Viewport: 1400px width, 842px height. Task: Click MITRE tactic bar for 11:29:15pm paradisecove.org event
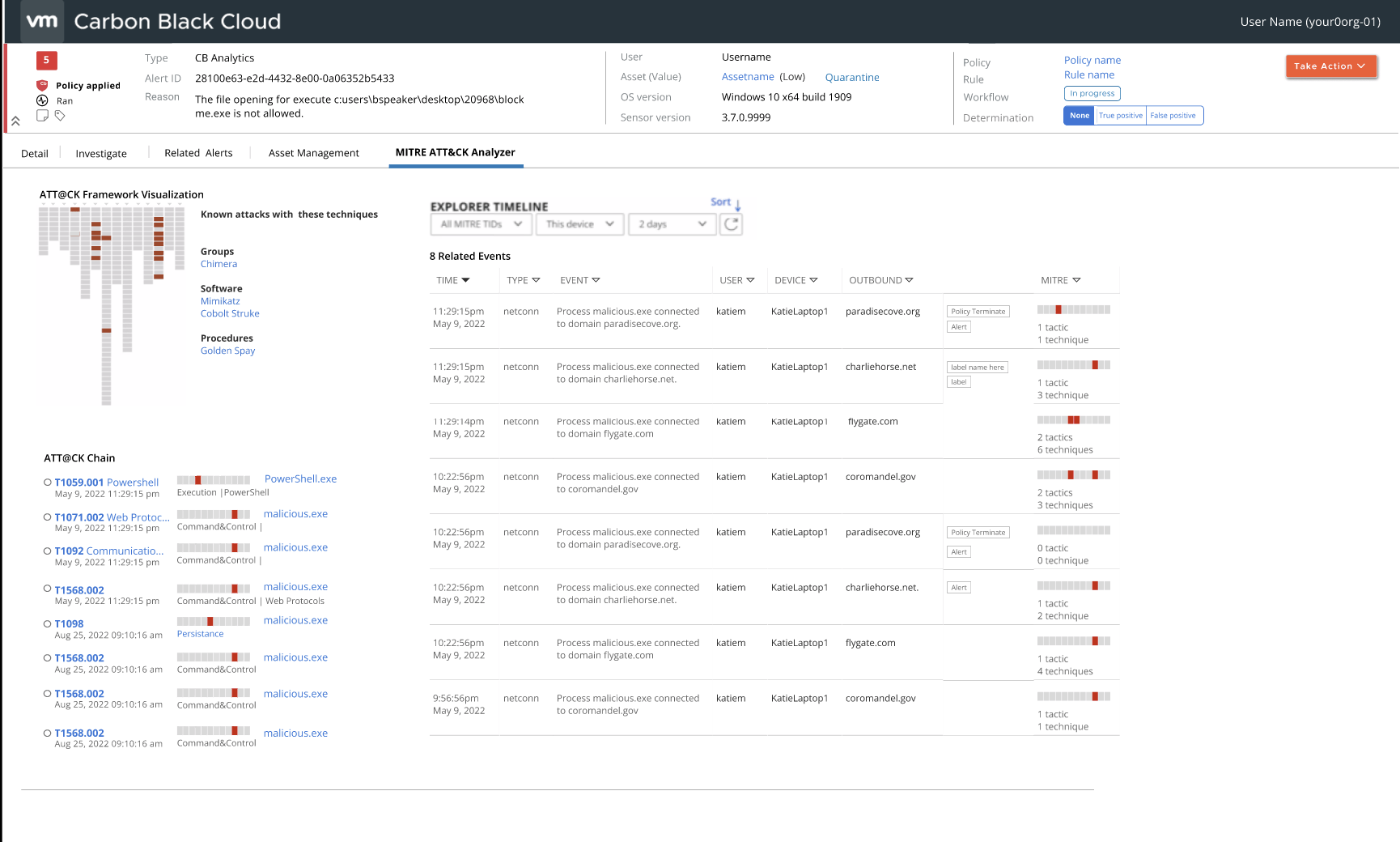click(x=1074, y=309)
